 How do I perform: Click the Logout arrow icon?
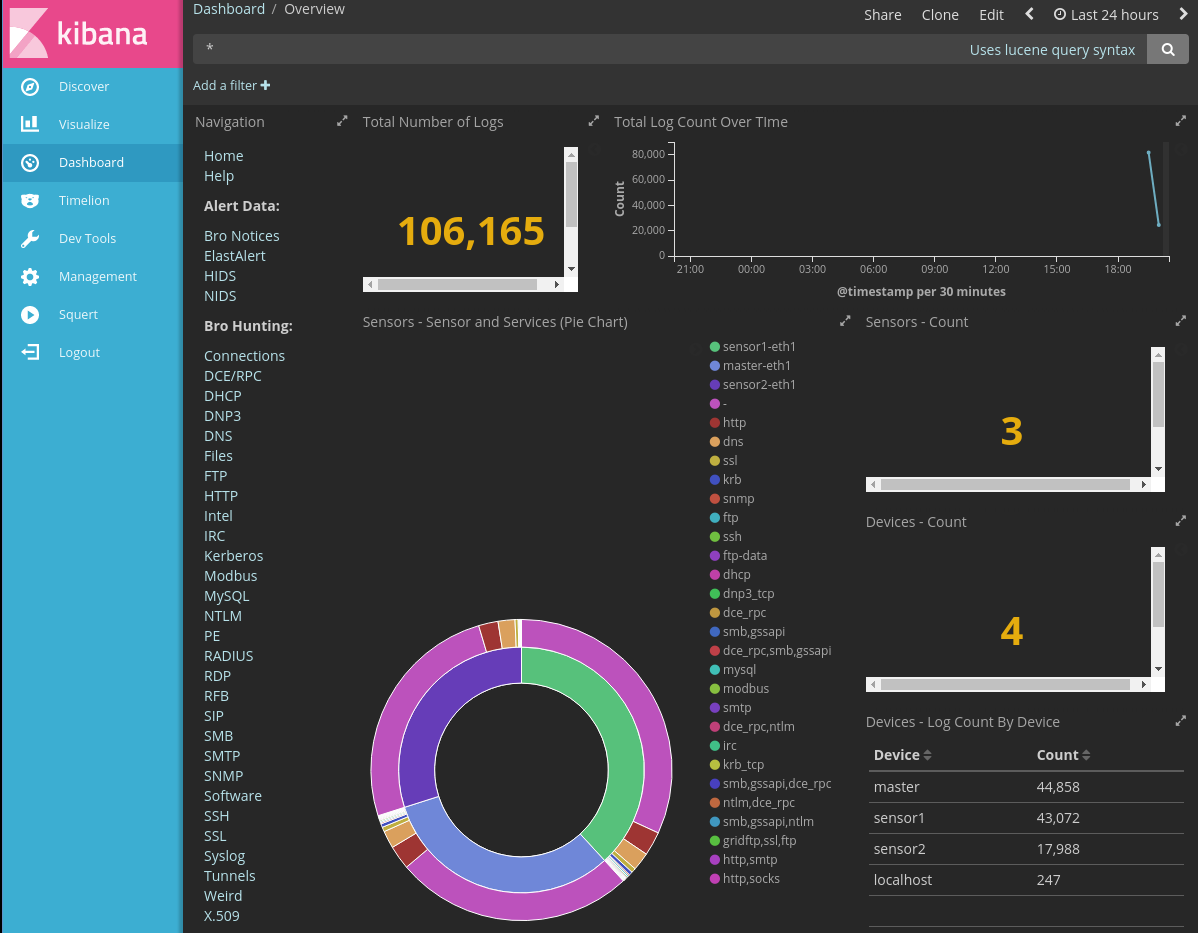pos(30,352)
